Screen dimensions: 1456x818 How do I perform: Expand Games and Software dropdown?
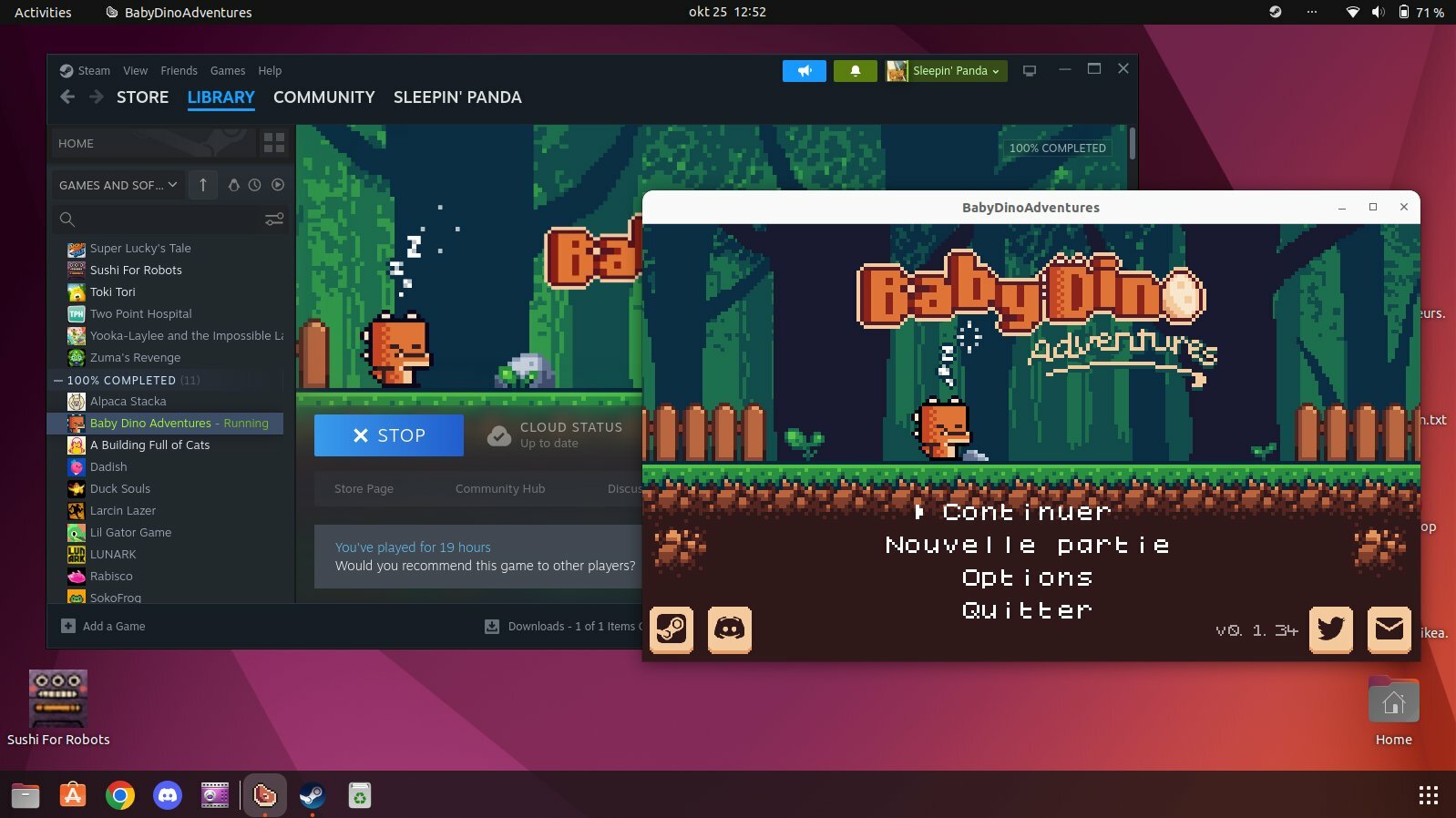tap(118, 185)
